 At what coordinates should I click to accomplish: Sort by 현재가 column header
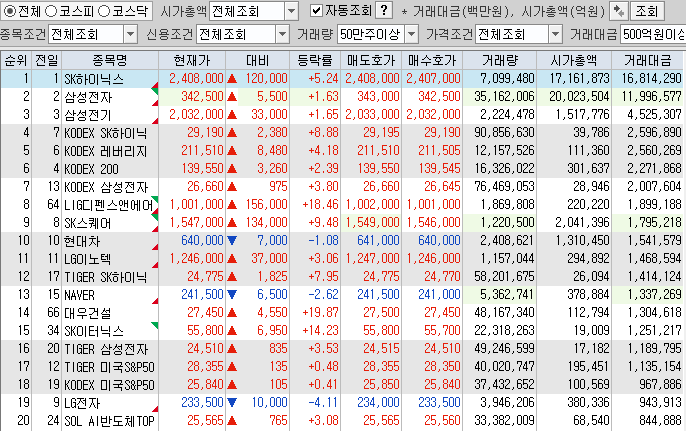click(192, 60)
